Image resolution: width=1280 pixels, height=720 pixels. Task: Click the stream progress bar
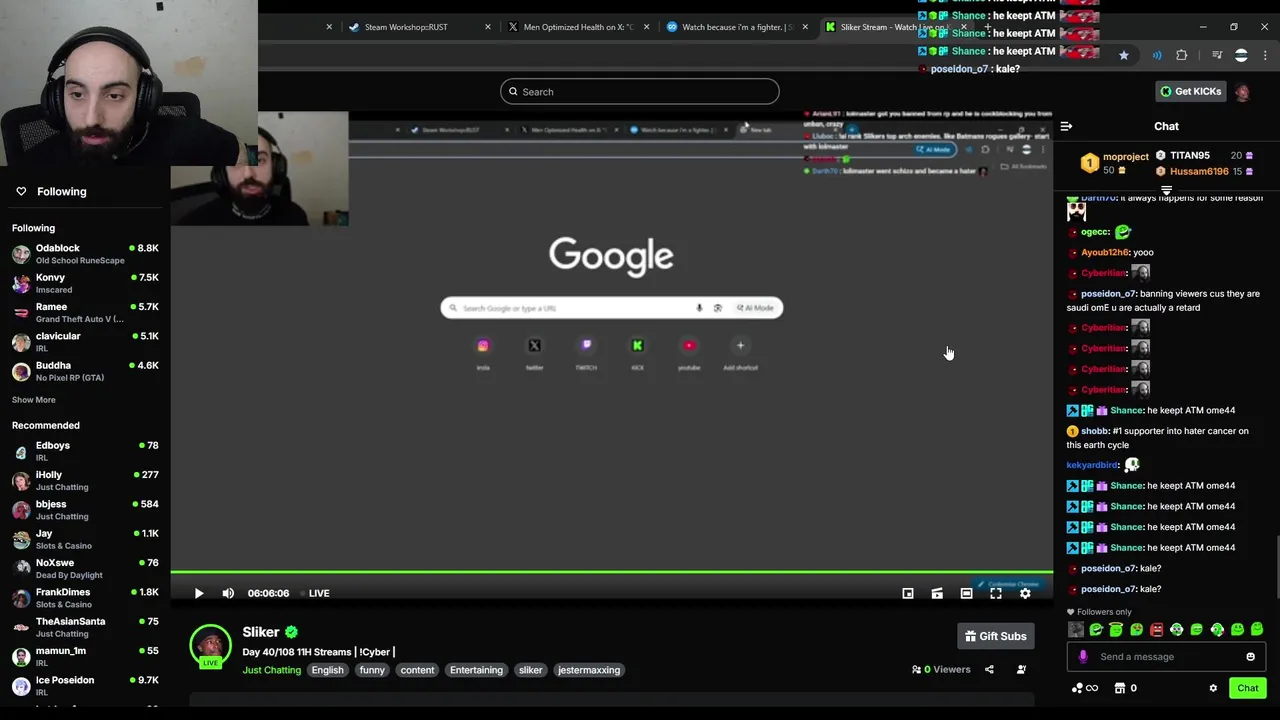point(611,573)
